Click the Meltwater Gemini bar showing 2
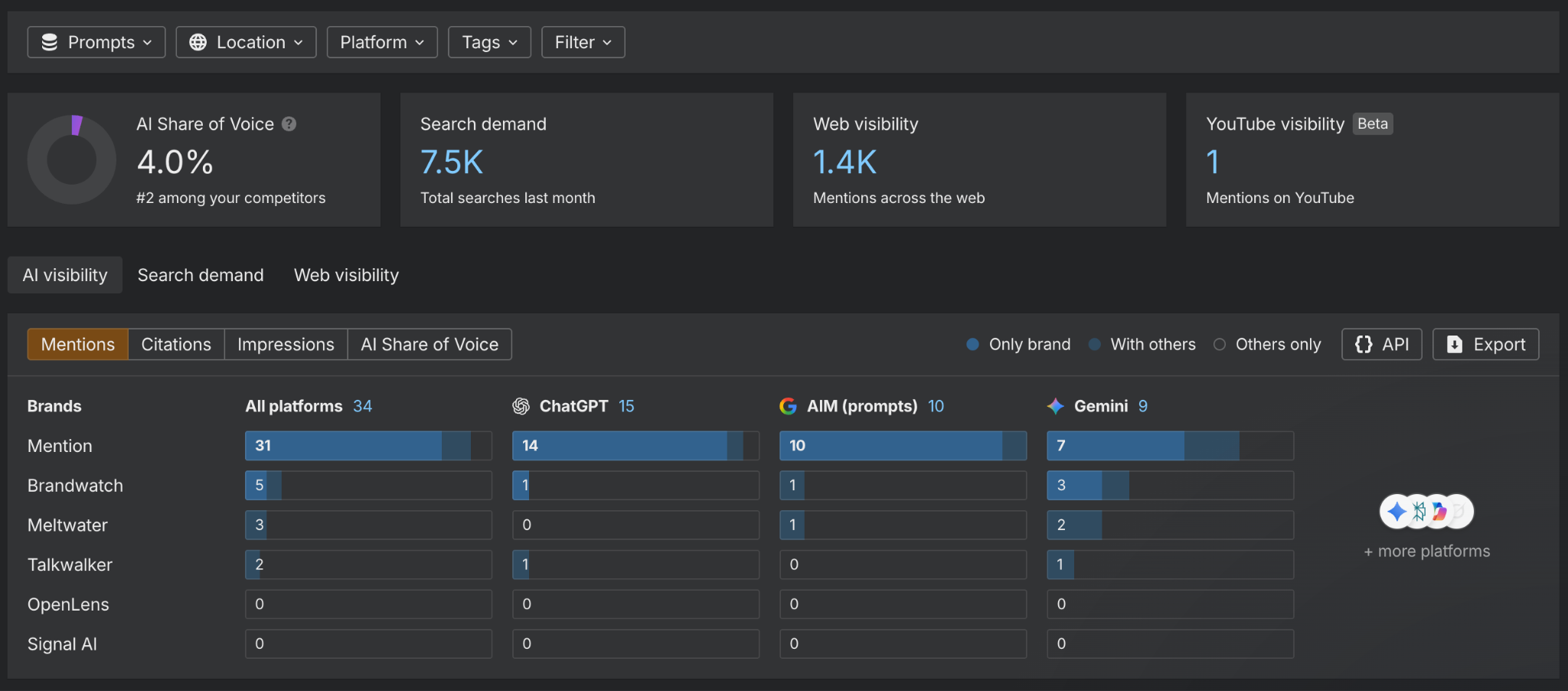 point(1171,525)
